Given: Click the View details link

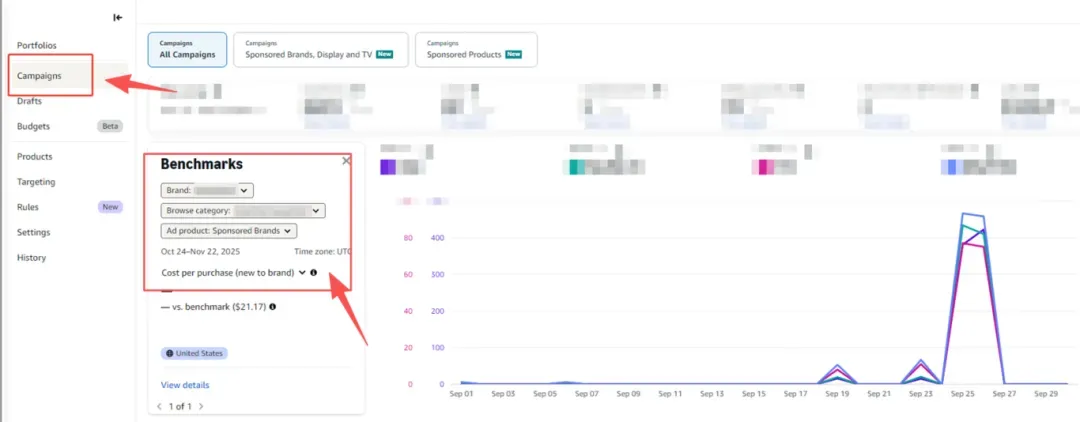Looking at the screenshot, I should pyautogui.click(x=185, y=385).
